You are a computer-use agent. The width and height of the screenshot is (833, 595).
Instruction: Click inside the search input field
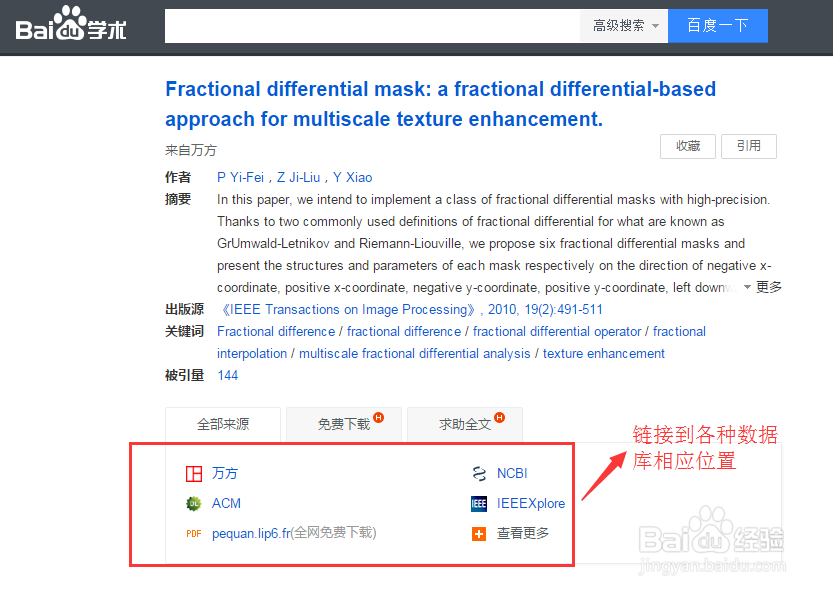tap(370, 26)
